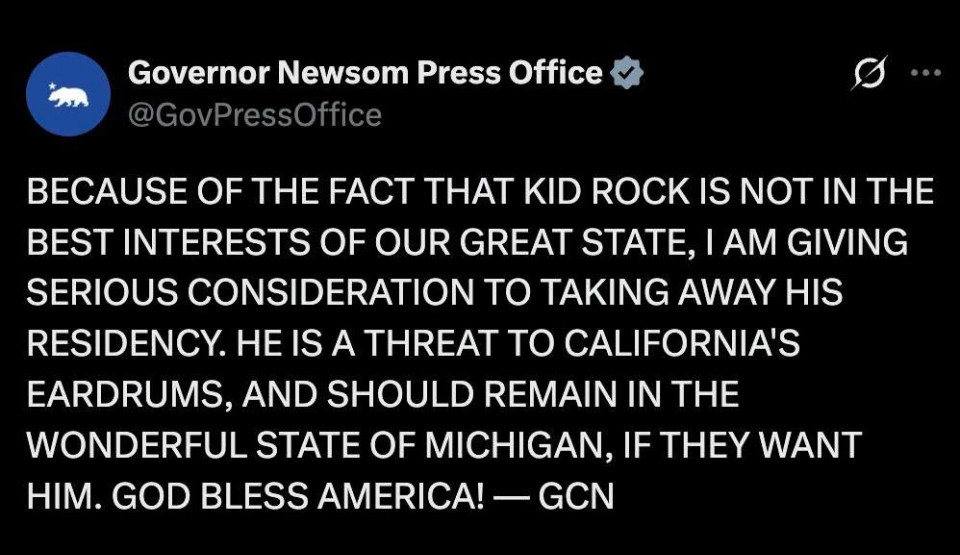
Task: Click the word CALIFORNIA'S in the post
Action: tap(681, 343)
